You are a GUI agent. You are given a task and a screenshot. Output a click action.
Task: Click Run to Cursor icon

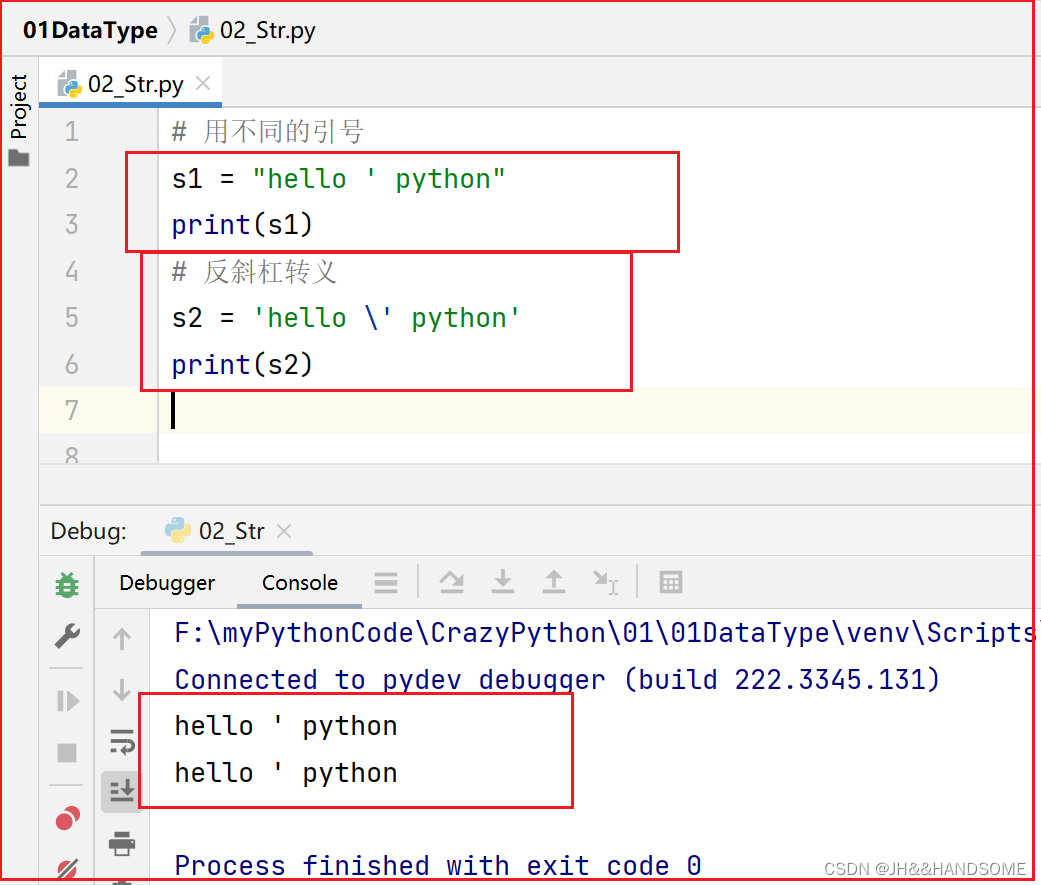[605, 582]
